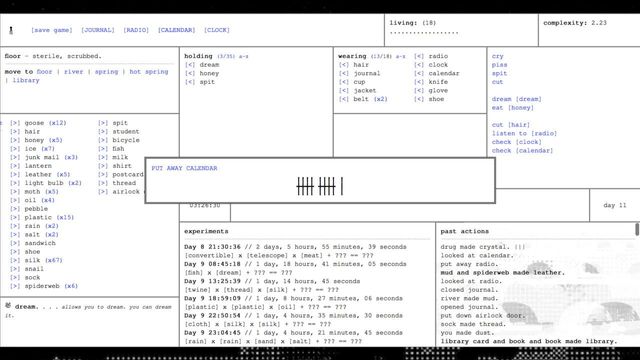Click check [calendar] action

point(522,151)
